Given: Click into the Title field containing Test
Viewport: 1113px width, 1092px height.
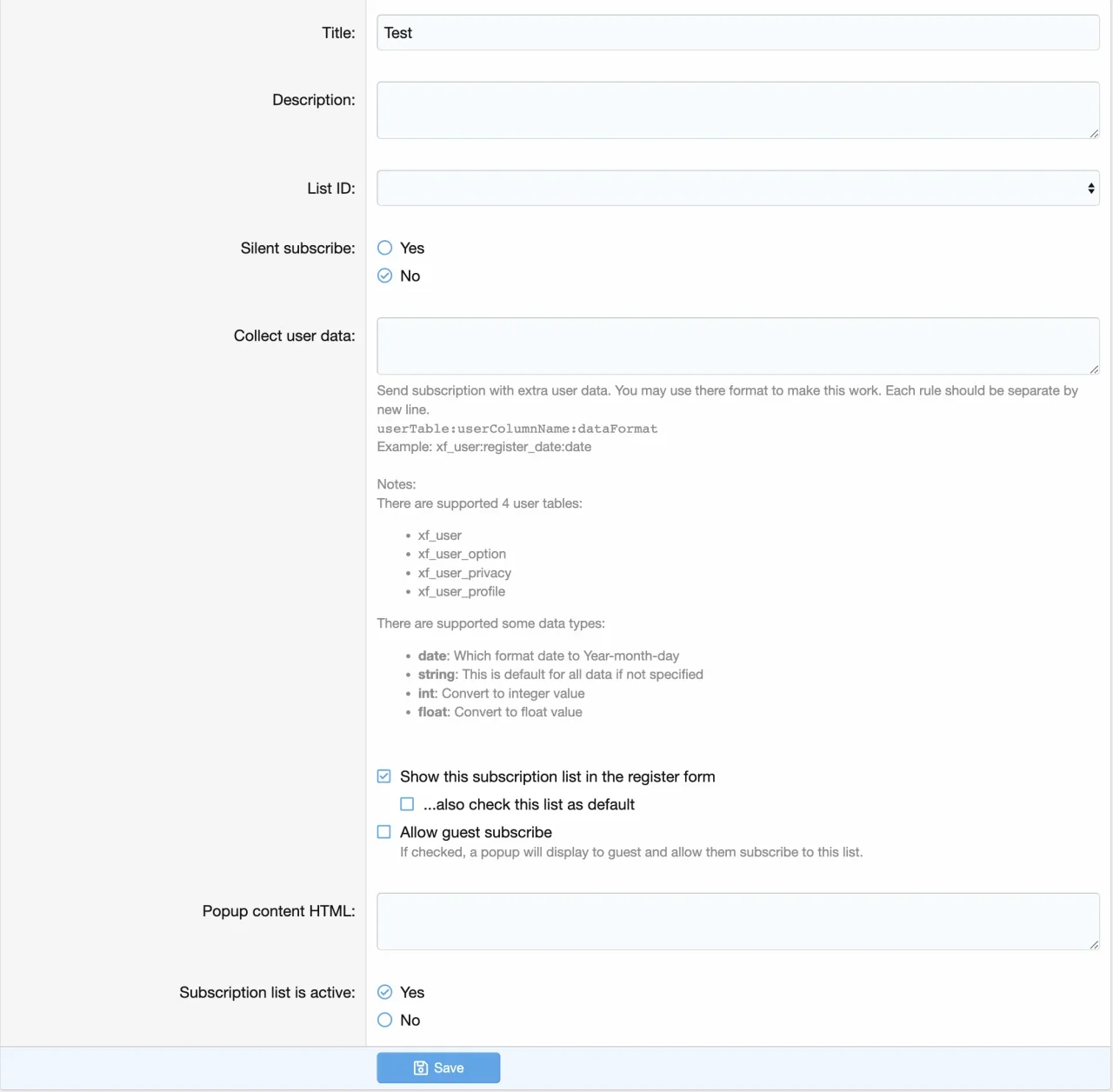Looking at the screenshot, I should pyautogui.click(x=737, y=33).
